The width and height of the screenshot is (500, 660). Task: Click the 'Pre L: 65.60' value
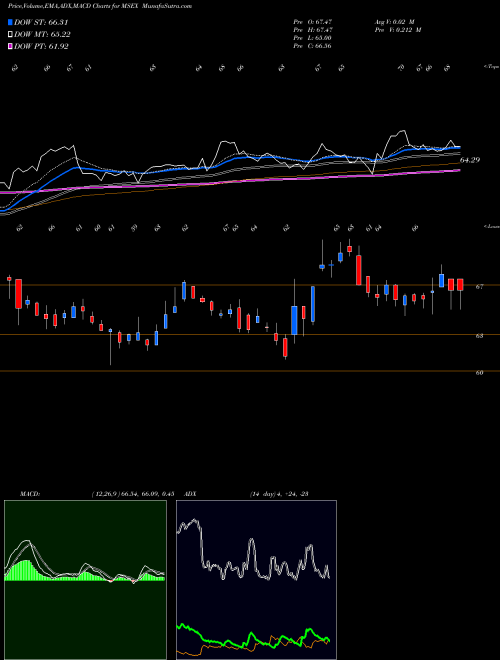(312, 38)
